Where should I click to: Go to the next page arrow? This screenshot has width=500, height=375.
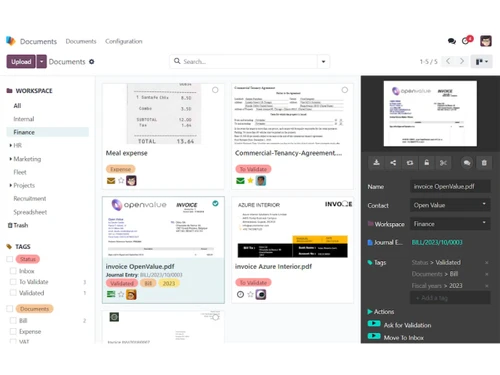[462, 61]
